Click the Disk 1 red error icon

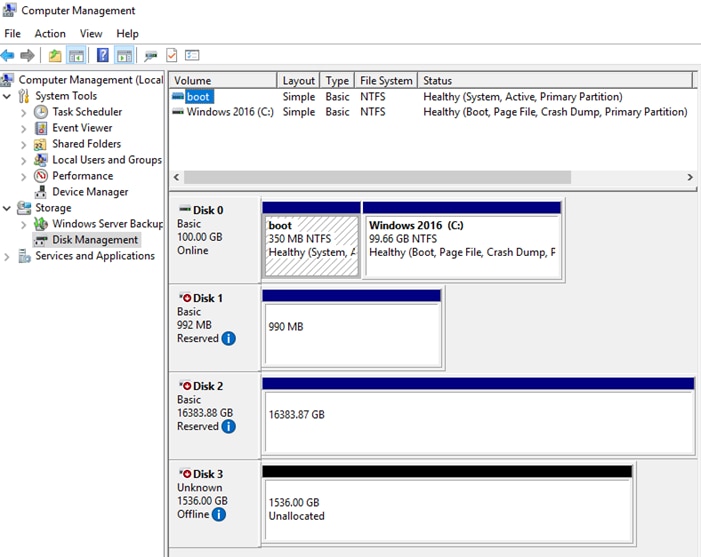coord(186,298)
